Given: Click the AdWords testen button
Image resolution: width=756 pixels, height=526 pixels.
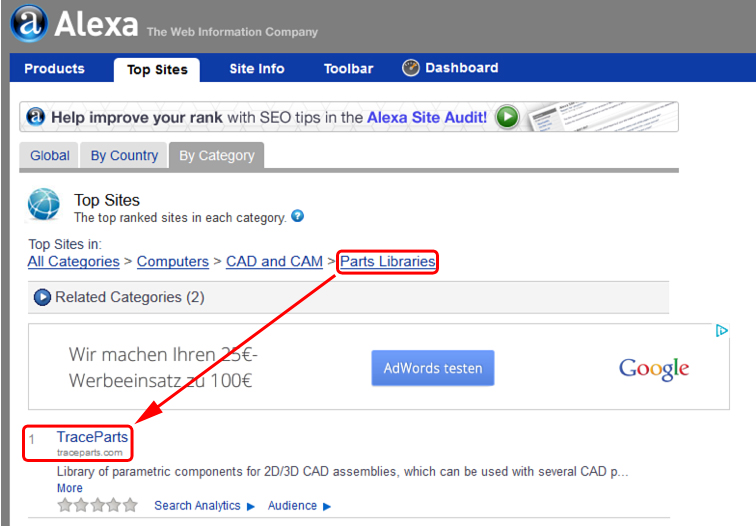Looking at the screenshot, I should coord(433,368).
